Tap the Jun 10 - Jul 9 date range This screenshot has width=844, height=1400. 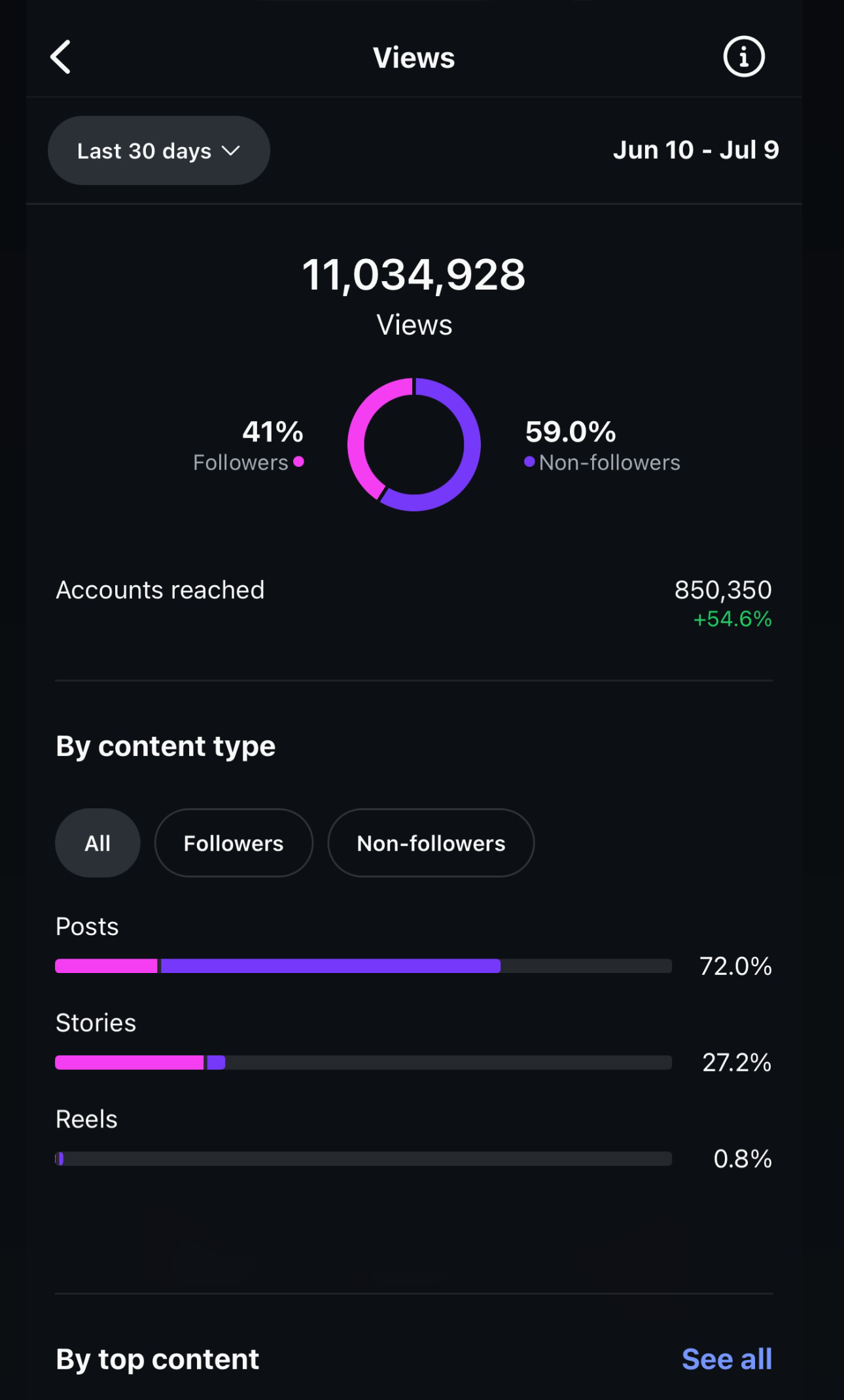coord(695,150)
